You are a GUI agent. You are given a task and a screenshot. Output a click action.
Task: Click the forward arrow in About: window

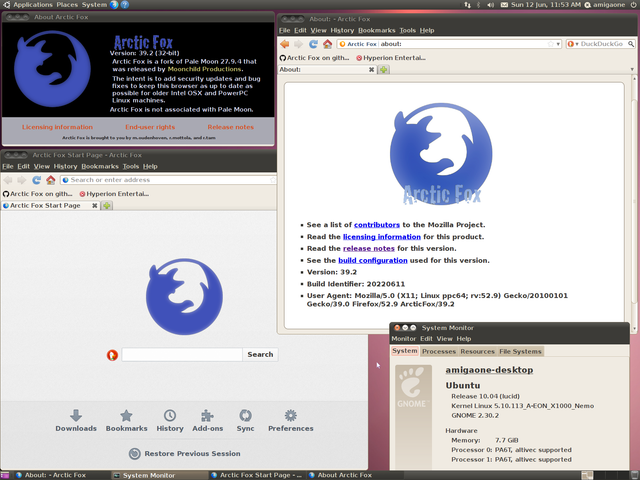click(x=299, y=44)
